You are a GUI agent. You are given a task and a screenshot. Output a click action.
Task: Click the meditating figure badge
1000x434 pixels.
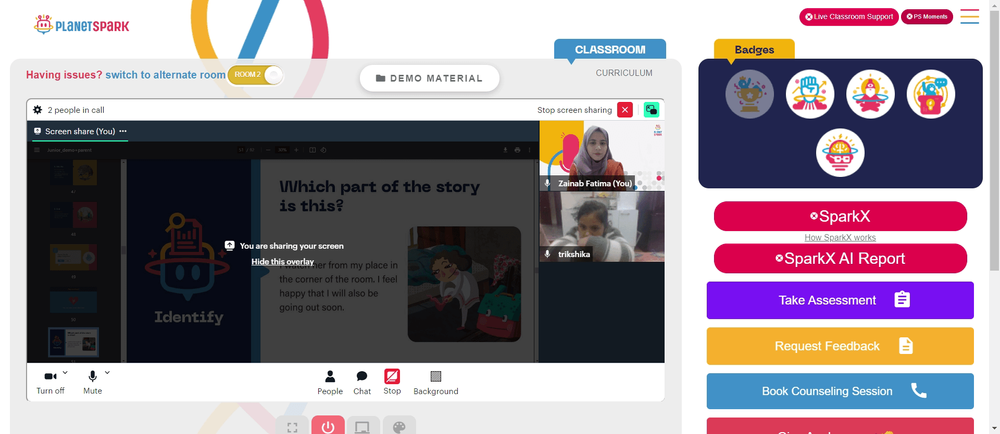[x=871, y=94]
